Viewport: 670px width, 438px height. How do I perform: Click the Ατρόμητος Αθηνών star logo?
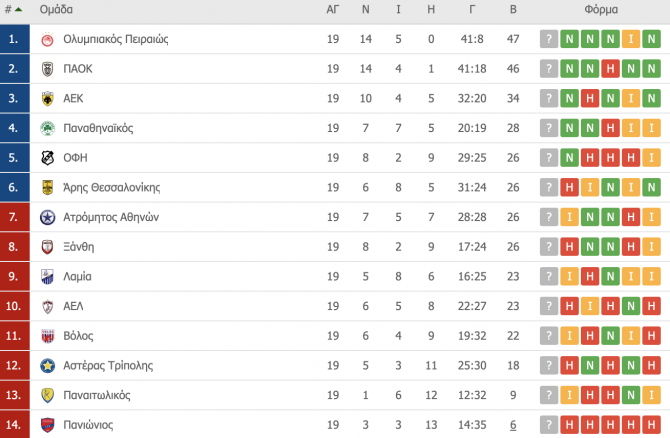[x=47, y=218]
